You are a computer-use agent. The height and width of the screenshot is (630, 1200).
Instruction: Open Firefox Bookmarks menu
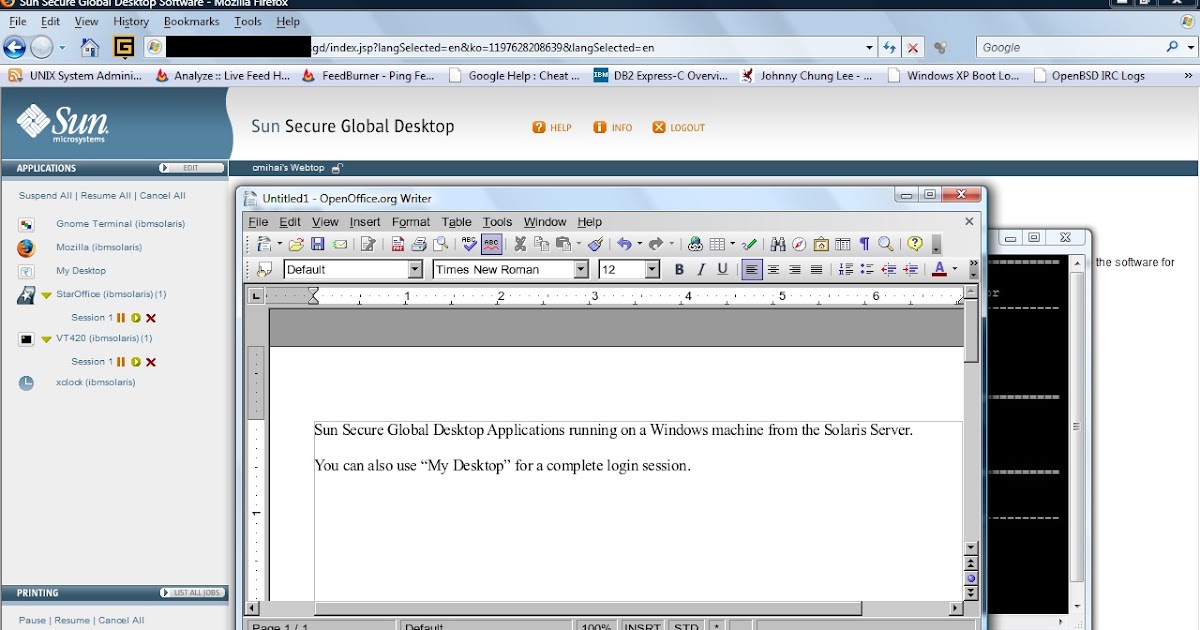(x=191, y=21)
